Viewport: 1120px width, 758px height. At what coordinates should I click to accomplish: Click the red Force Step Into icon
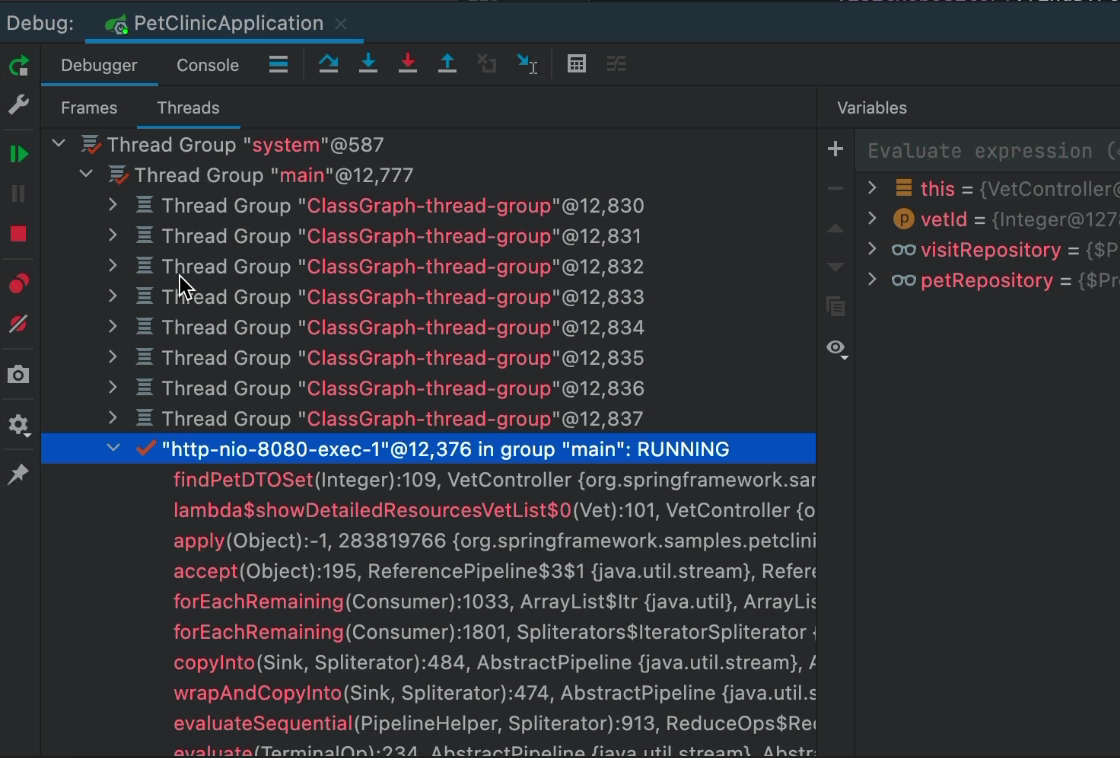(408, 64)
